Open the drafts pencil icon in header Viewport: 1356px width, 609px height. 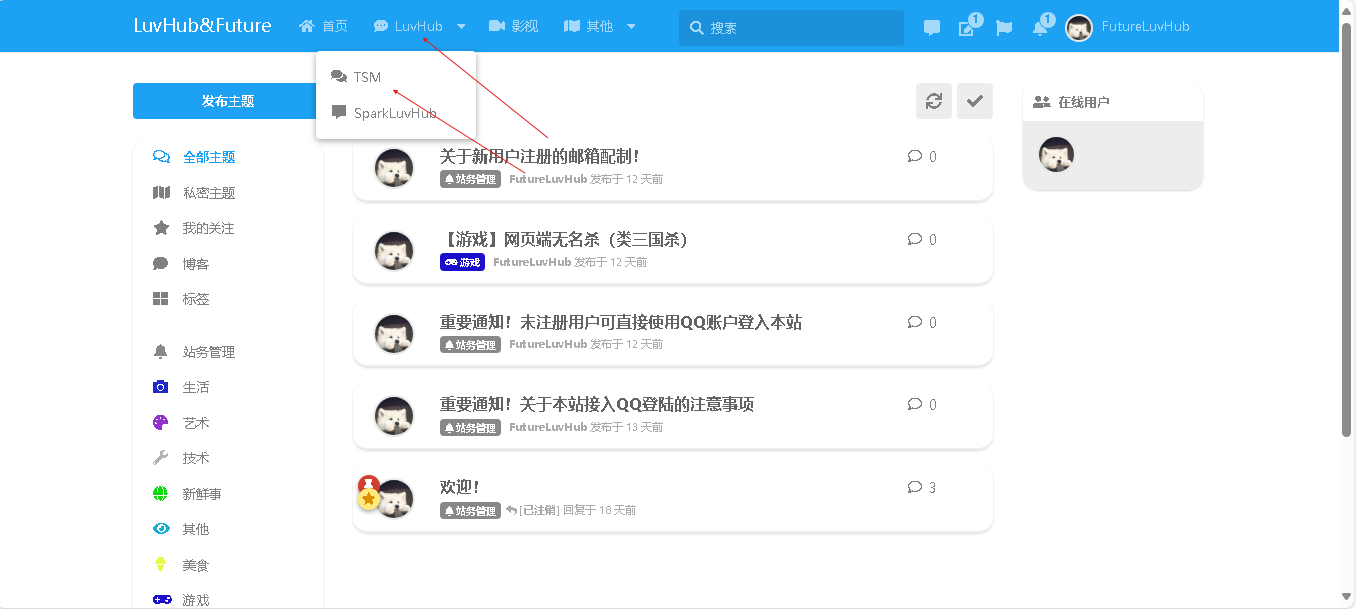pos(967,27)
